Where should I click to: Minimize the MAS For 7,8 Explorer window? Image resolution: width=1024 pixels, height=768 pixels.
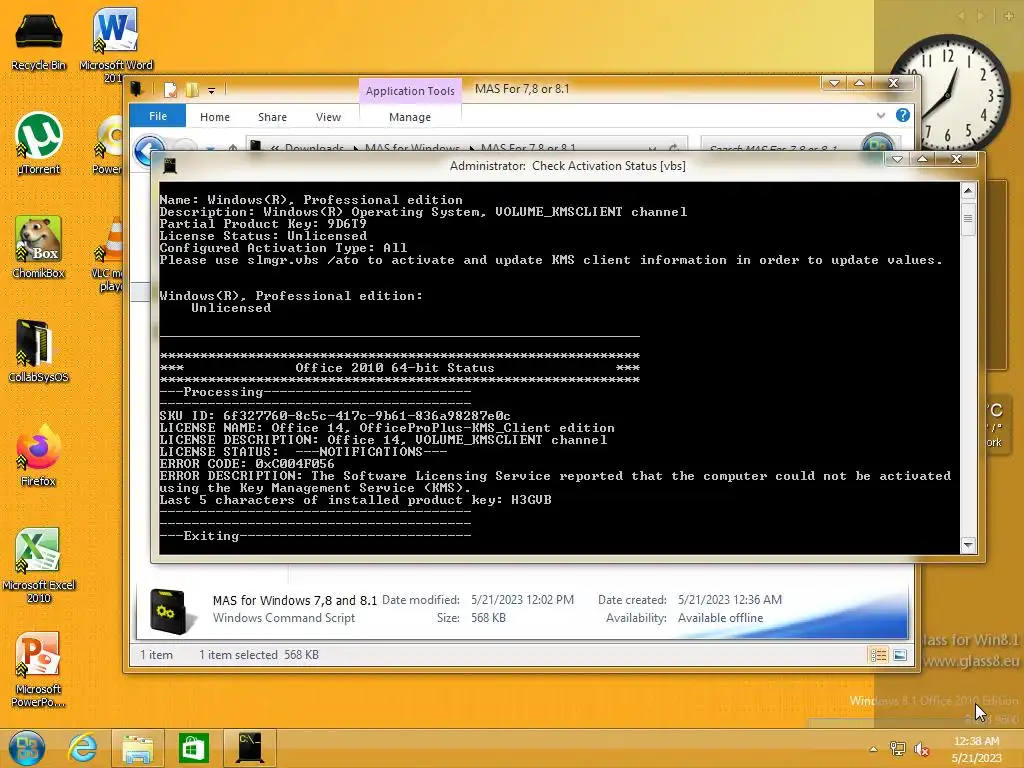pyautogui.click(x=834, y=83)
